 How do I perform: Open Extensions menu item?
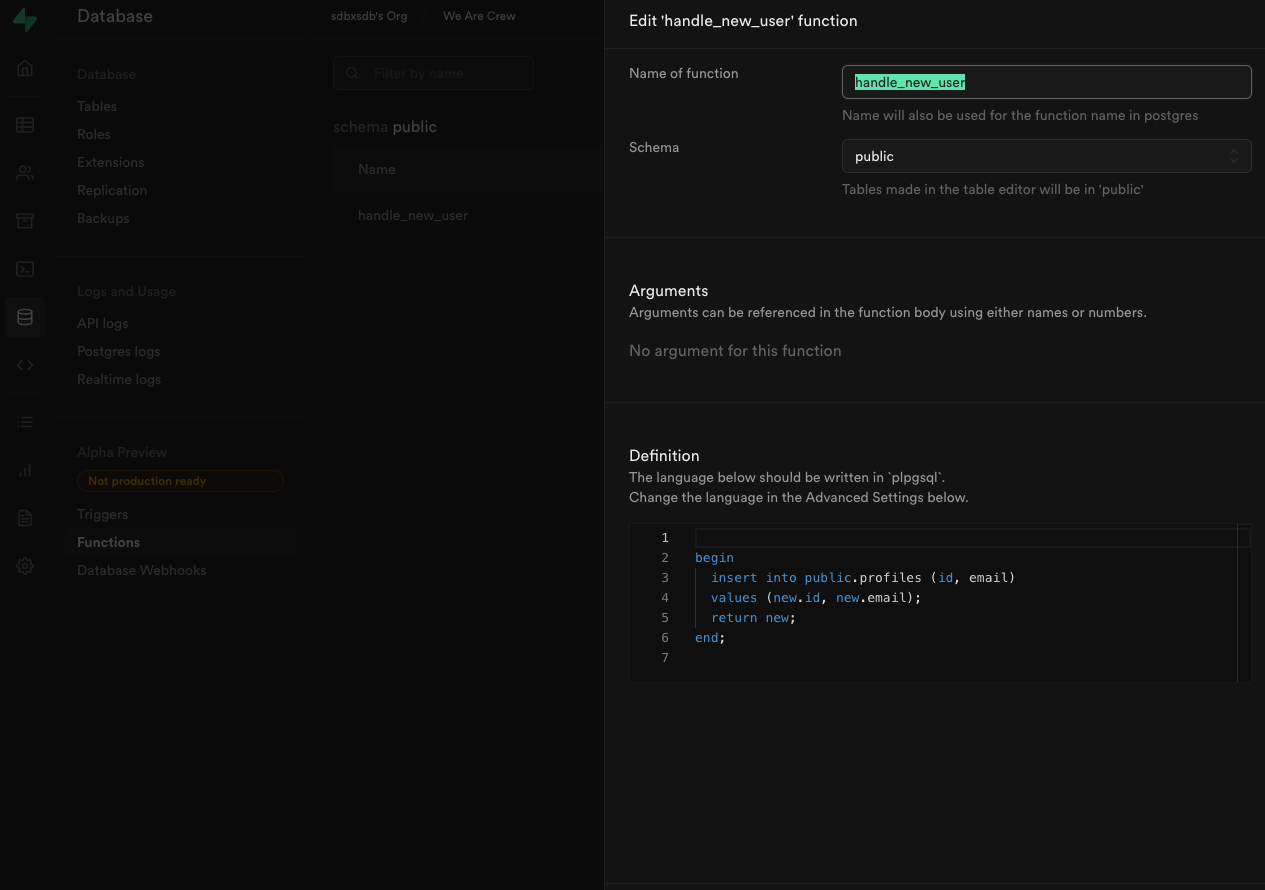click(x=111, y=162)
